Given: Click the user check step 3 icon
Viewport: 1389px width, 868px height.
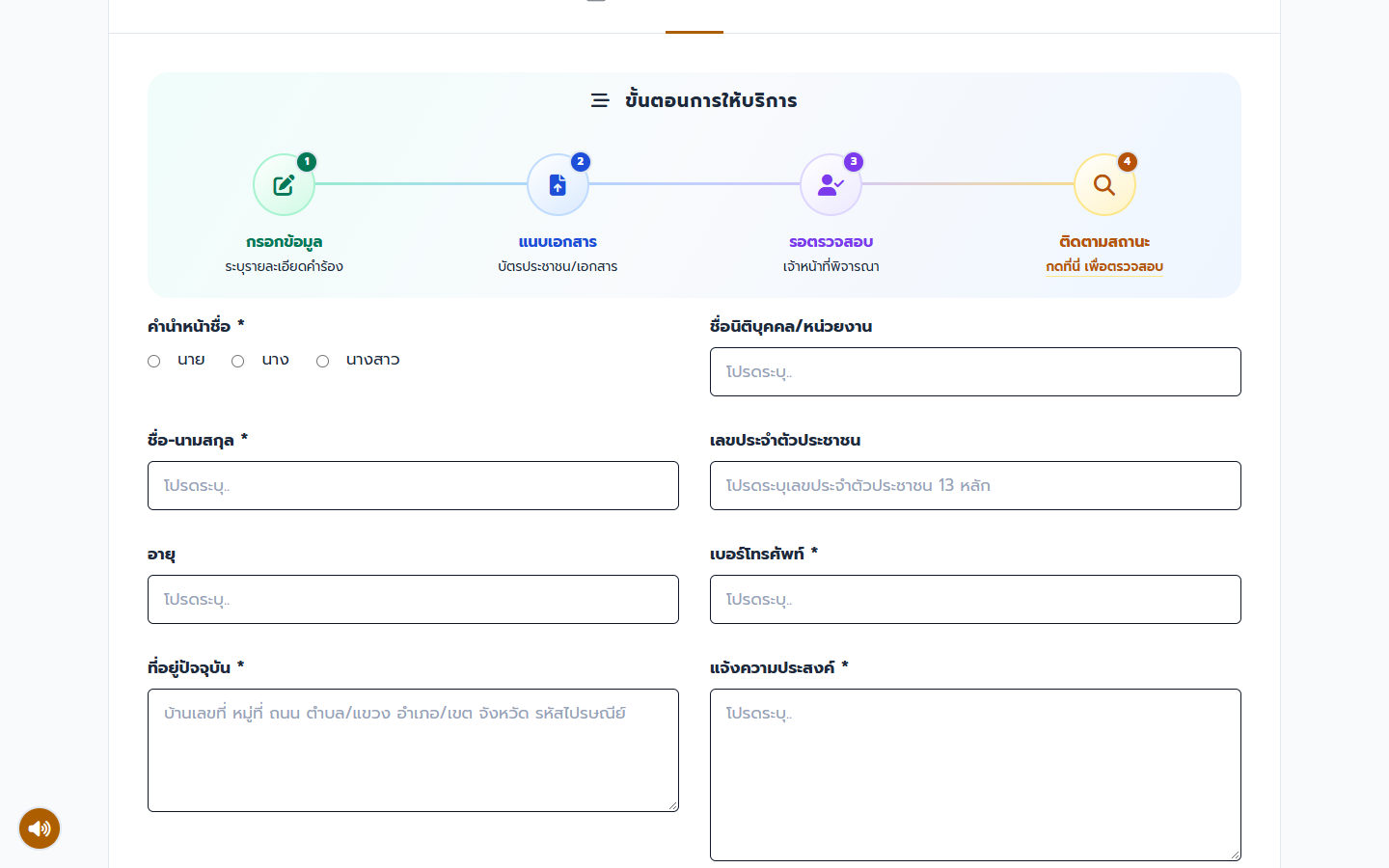Looking at the screenshot, I should [831, 185].
